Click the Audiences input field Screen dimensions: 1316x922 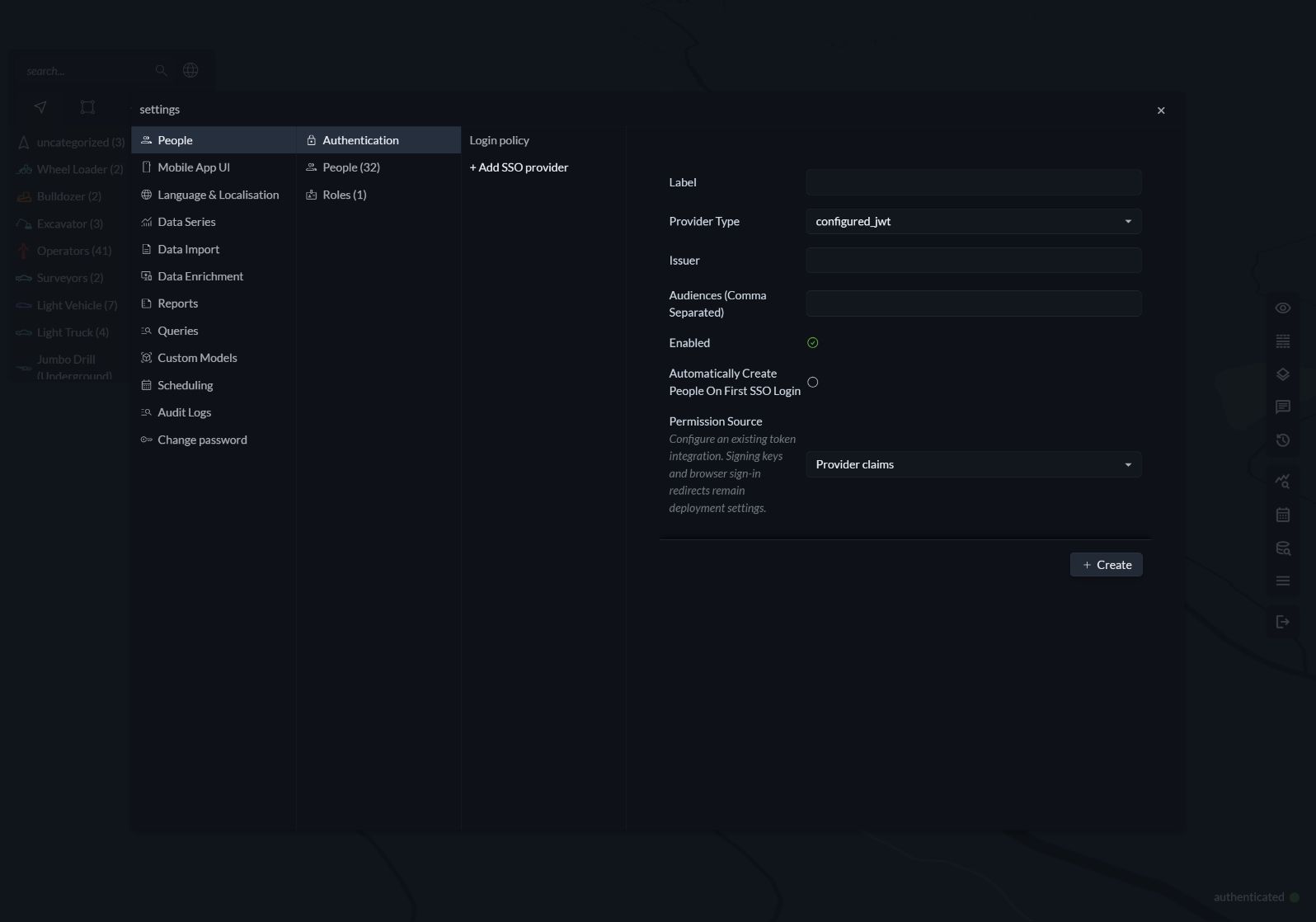coord(973,303)
